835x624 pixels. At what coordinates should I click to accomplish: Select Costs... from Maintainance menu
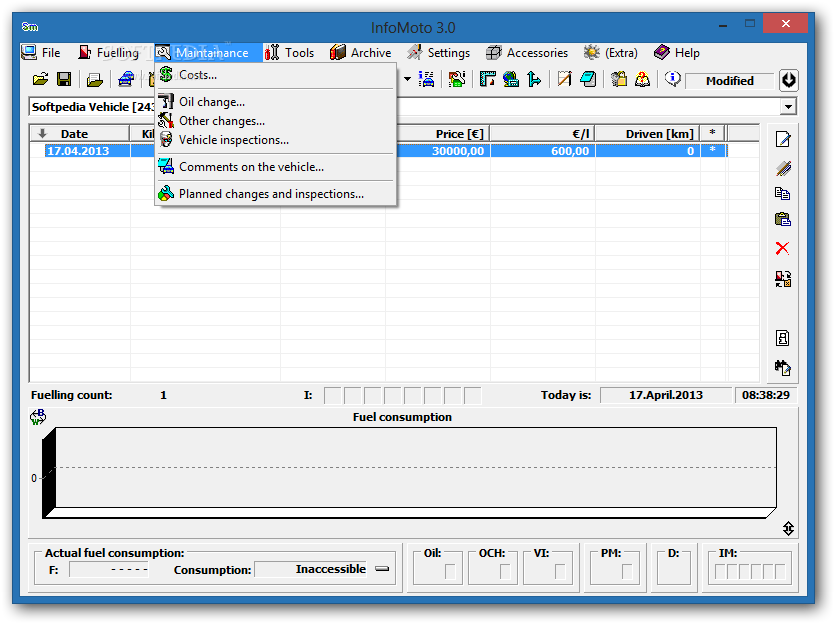point(276,75)
